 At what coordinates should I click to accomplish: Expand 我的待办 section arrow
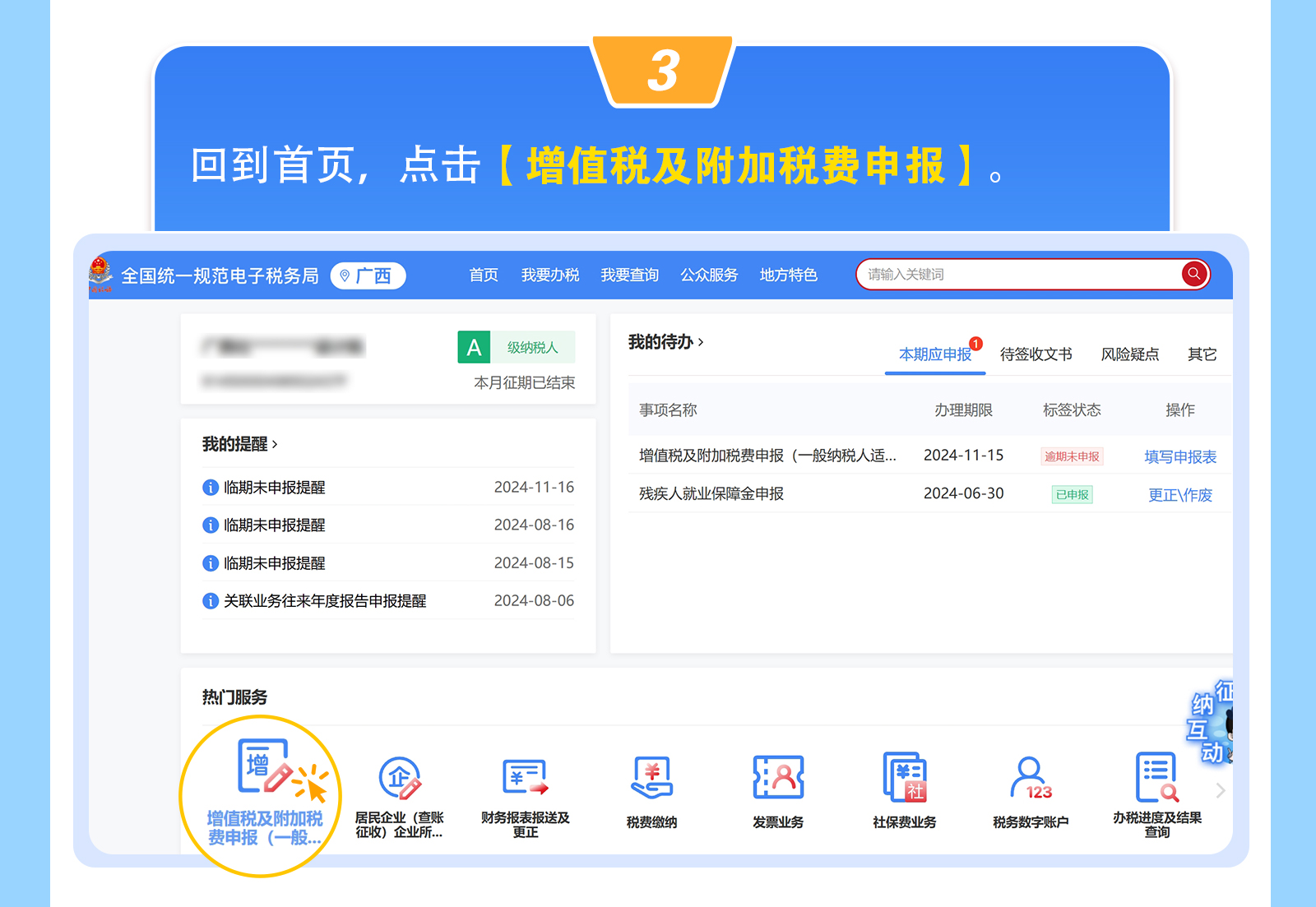(701, 342)
